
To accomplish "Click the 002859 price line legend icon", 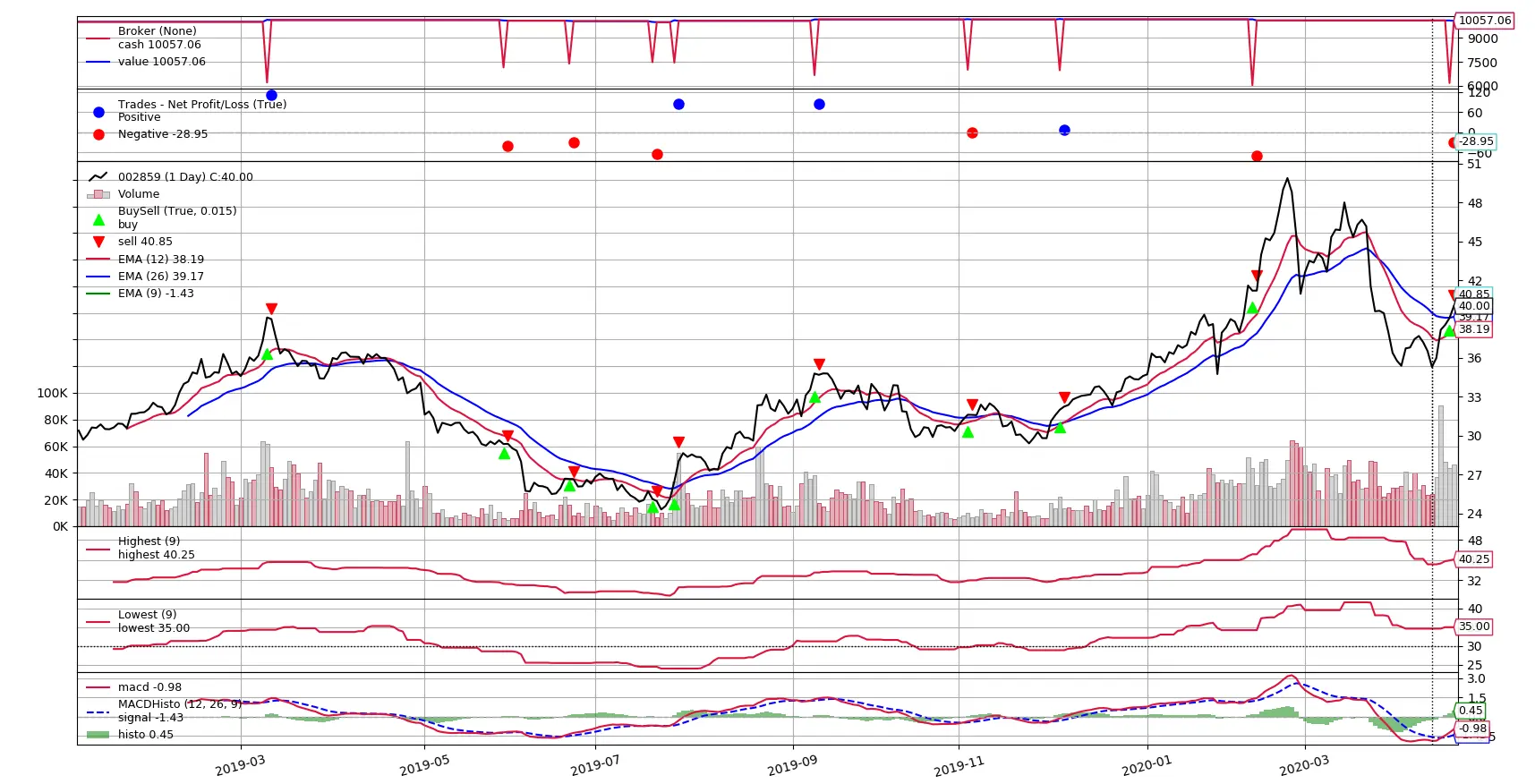I will pos(98,177).
